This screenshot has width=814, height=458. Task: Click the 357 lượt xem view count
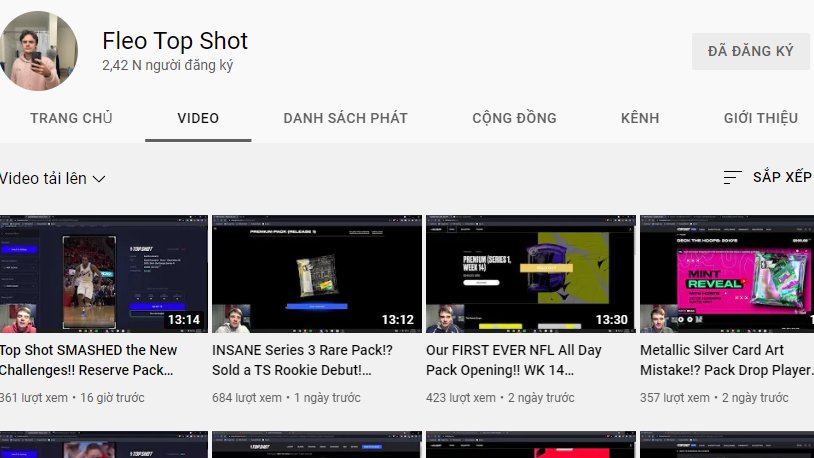tap(674, 398)
